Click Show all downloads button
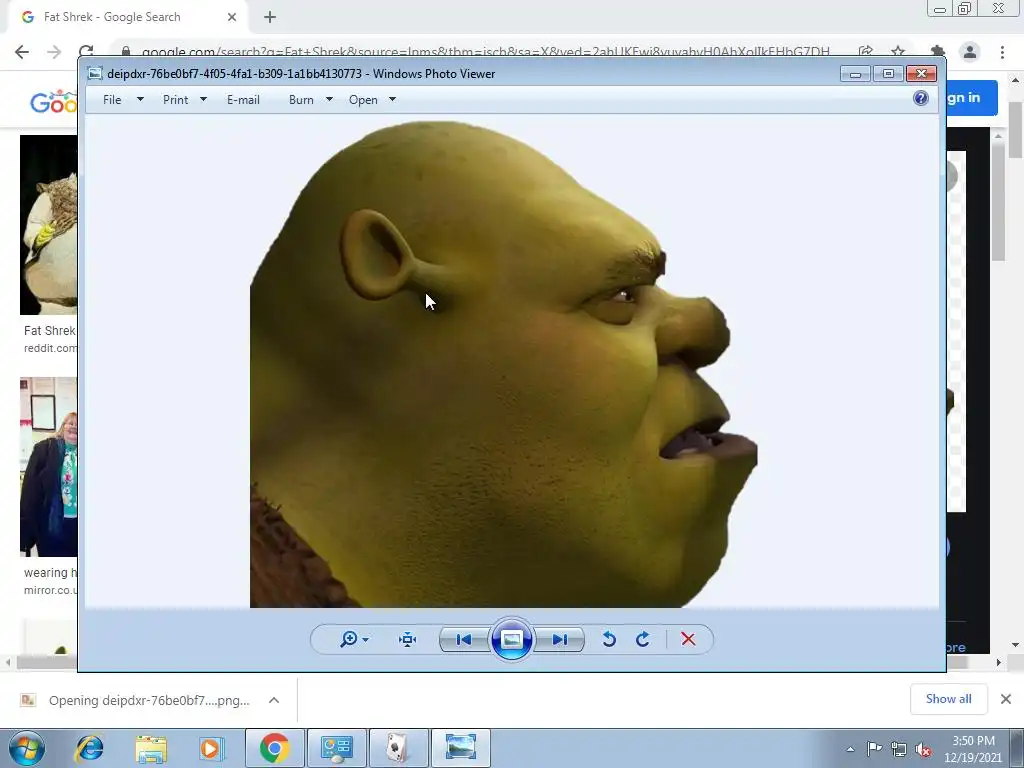This screenshot has height=768, width=1024. [949, 699]
